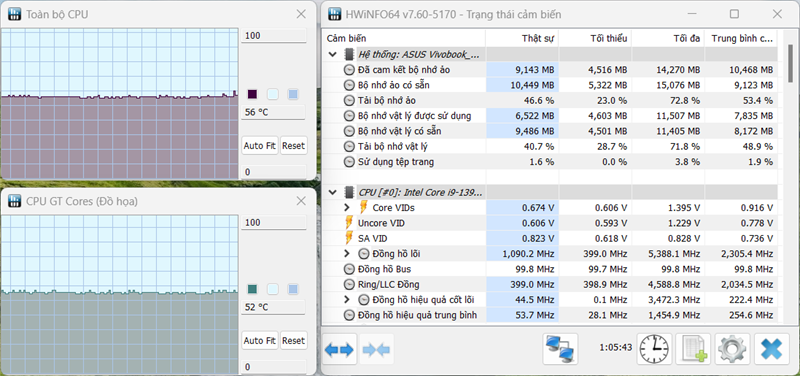Click the icon beside Bộ nhớ vật lý có sẵn
This screenshot has width=800, height=376.
tap(349, 131)
